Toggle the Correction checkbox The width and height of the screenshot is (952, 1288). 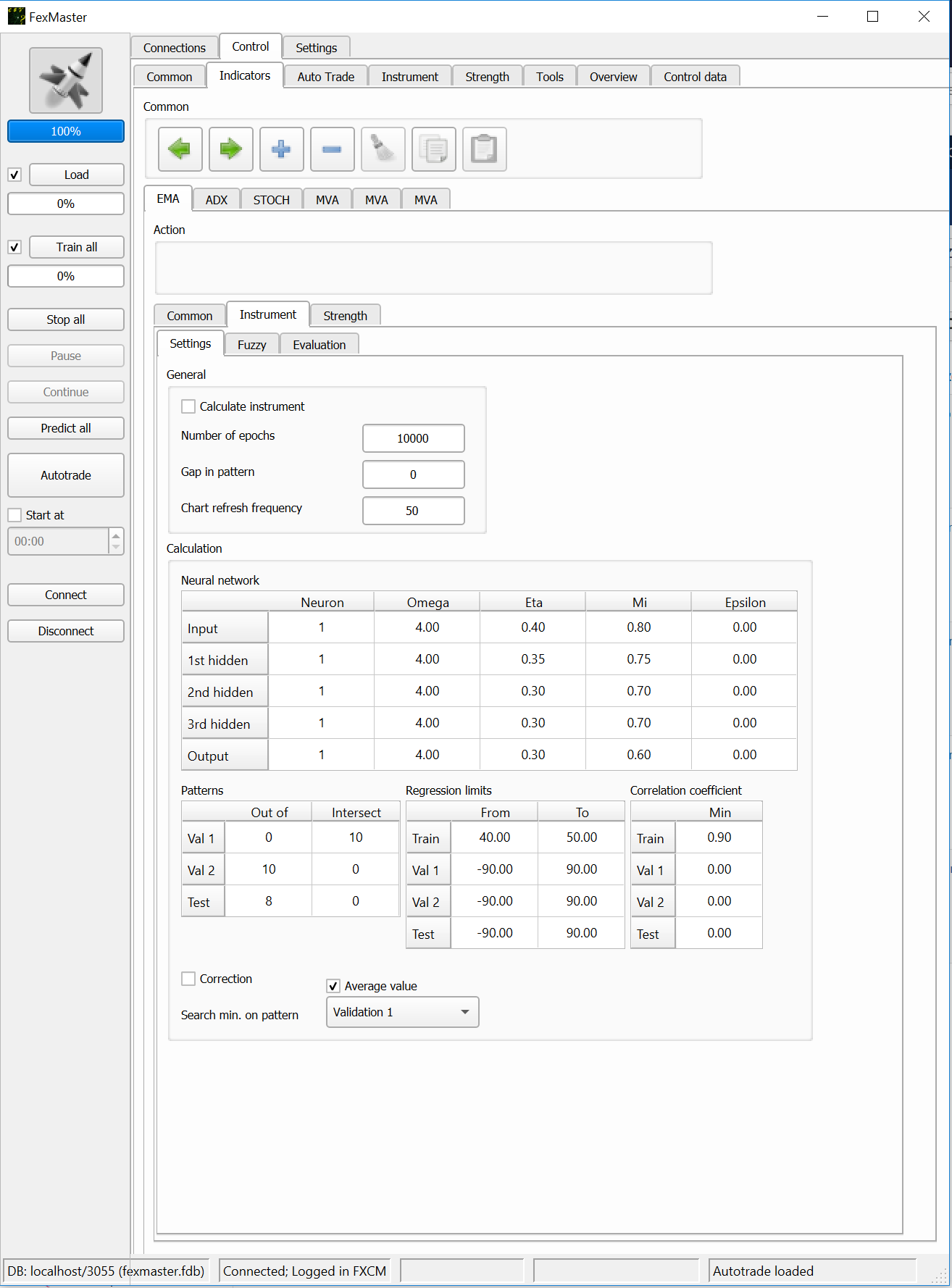click(188, 979)
